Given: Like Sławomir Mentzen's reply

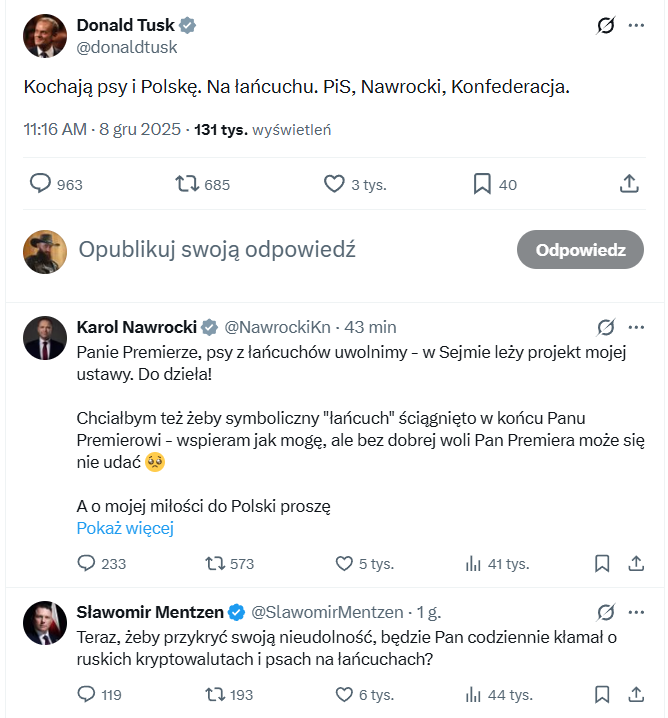Looking at the screenshot, I should click(344, 694).
